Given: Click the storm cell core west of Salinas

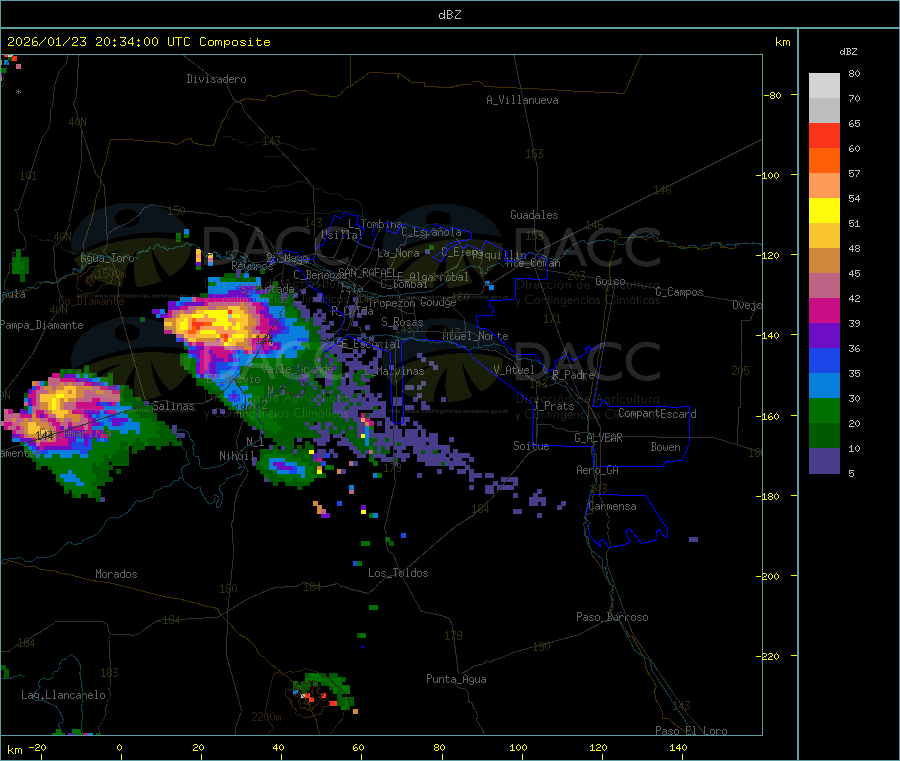Looking at the screenshot, I should click(x=60, y=402).
